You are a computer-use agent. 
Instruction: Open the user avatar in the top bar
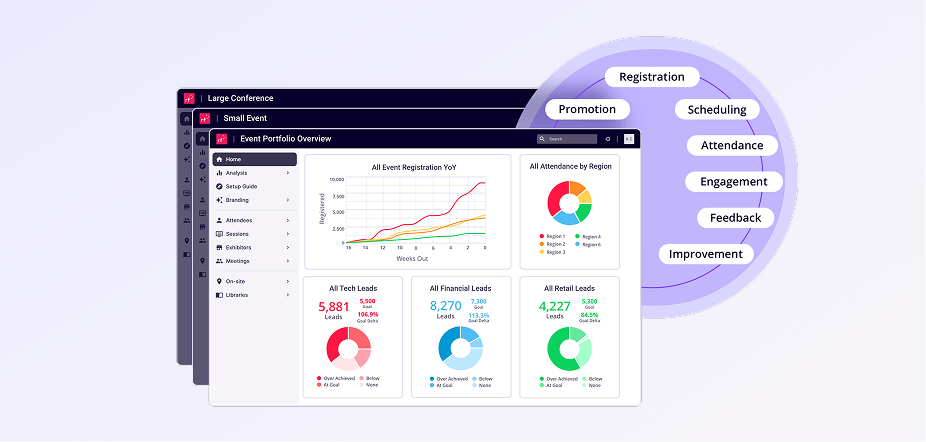pyautogui.click(x=629, y=139)
